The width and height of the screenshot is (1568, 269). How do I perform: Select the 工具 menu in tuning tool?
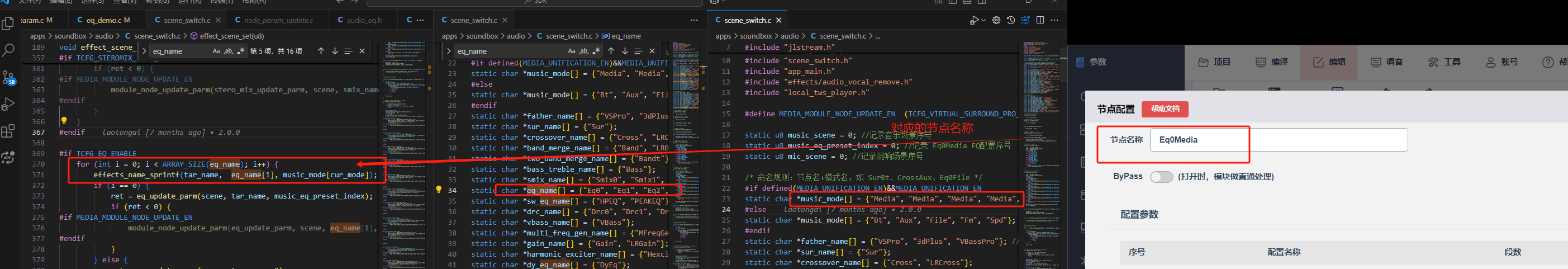[1444, 62]
